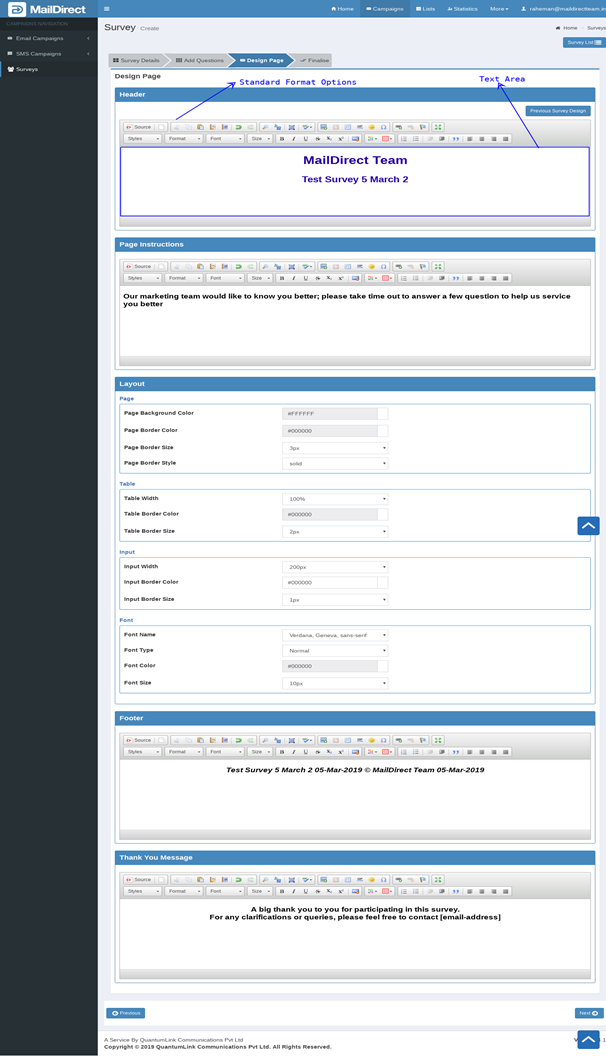Insert block quote in Thank You editor
606x1056 pixels.
tap(455, 891)
